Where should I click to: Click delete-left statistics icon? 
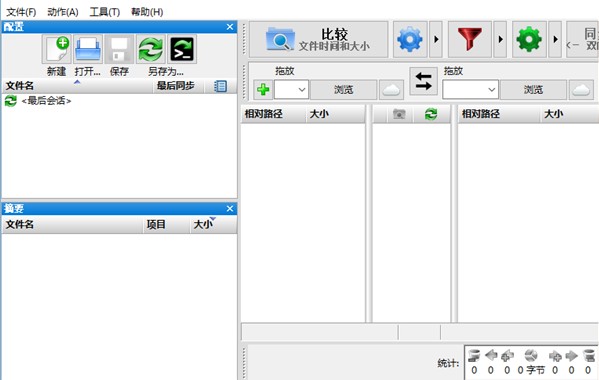(x=474, y=356)
